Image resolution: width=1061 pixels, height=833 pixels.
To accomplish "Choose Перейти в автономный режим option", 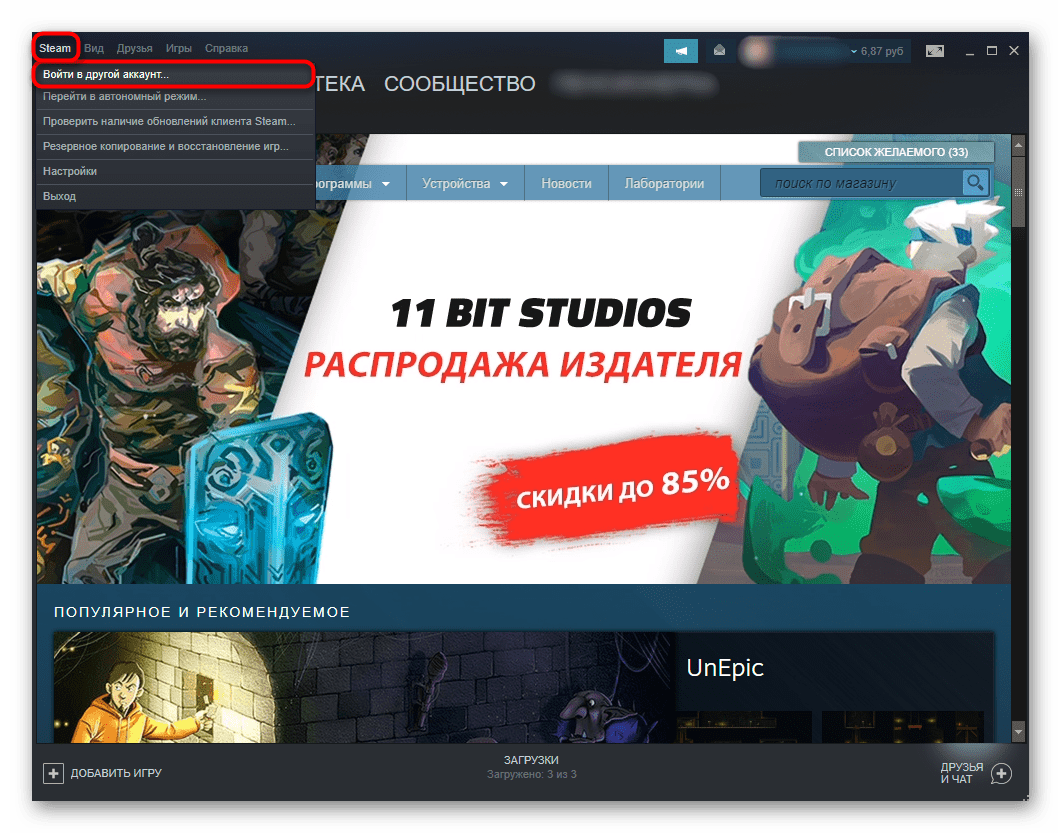I will coord(124,97).
